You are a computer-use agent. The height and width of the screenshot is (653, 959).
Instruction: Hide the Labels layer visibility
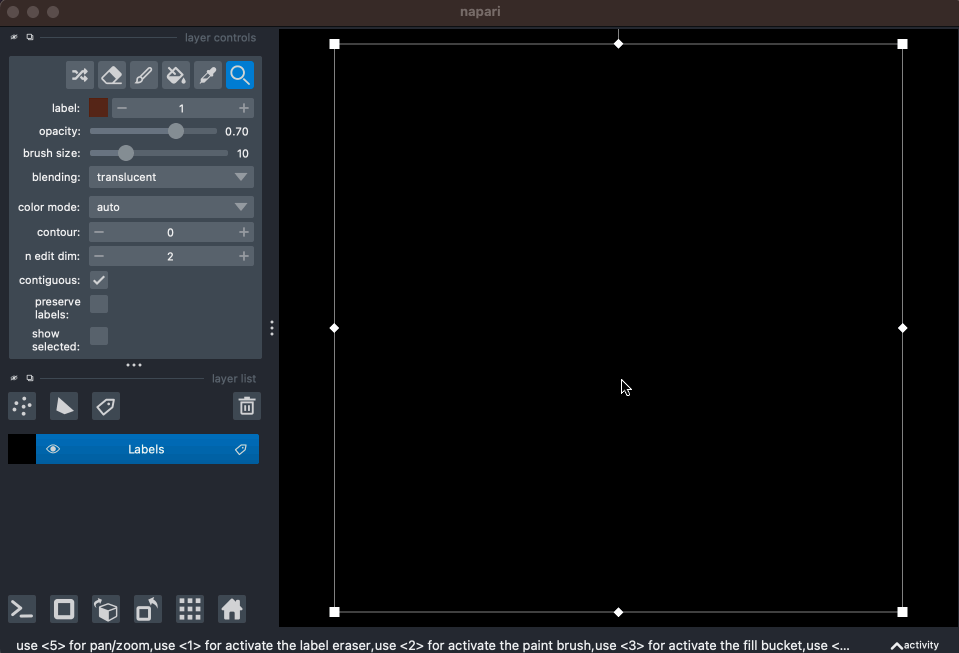pyautogui.click(x=52, y=449)
